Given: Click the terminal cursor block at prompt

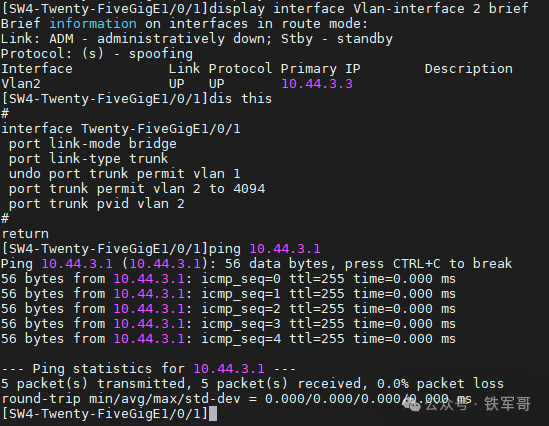Looking at the screenshot, I should tap(213, 414).
